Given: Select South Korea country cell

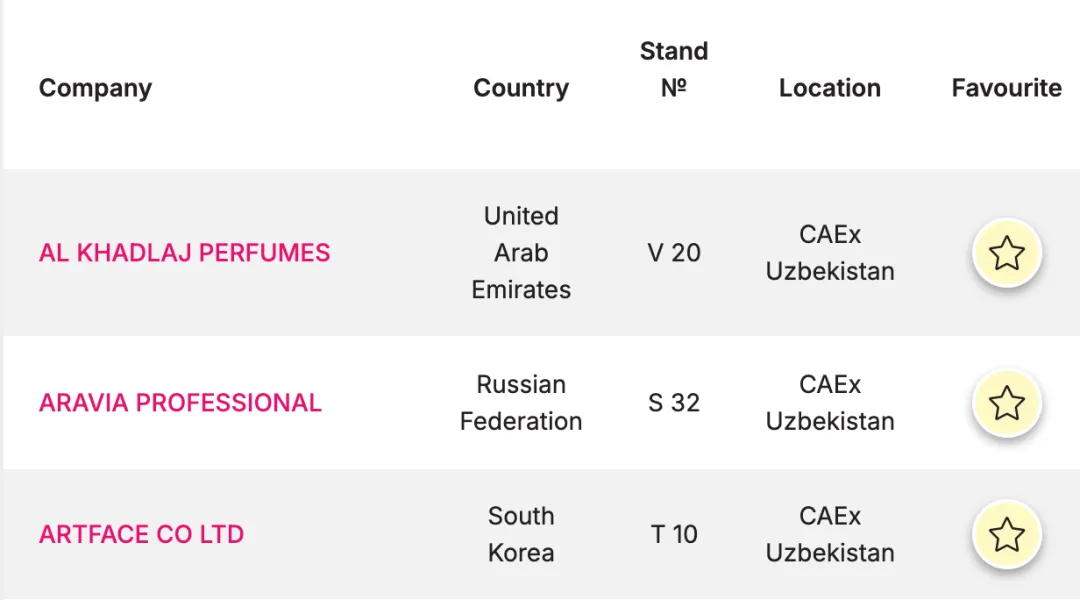Looking at the screenshot, I should (x=521, y=535).
